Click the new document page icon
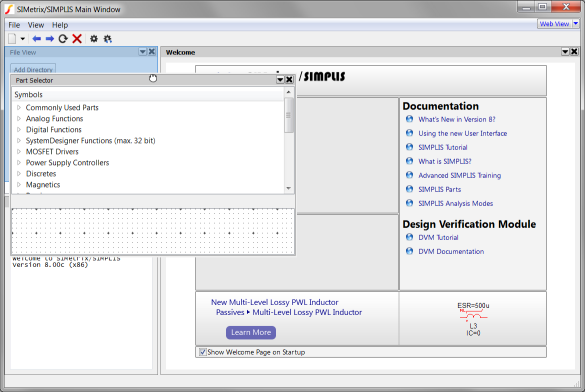This screenshot has height=392, width=585. (x=12, y=39)
